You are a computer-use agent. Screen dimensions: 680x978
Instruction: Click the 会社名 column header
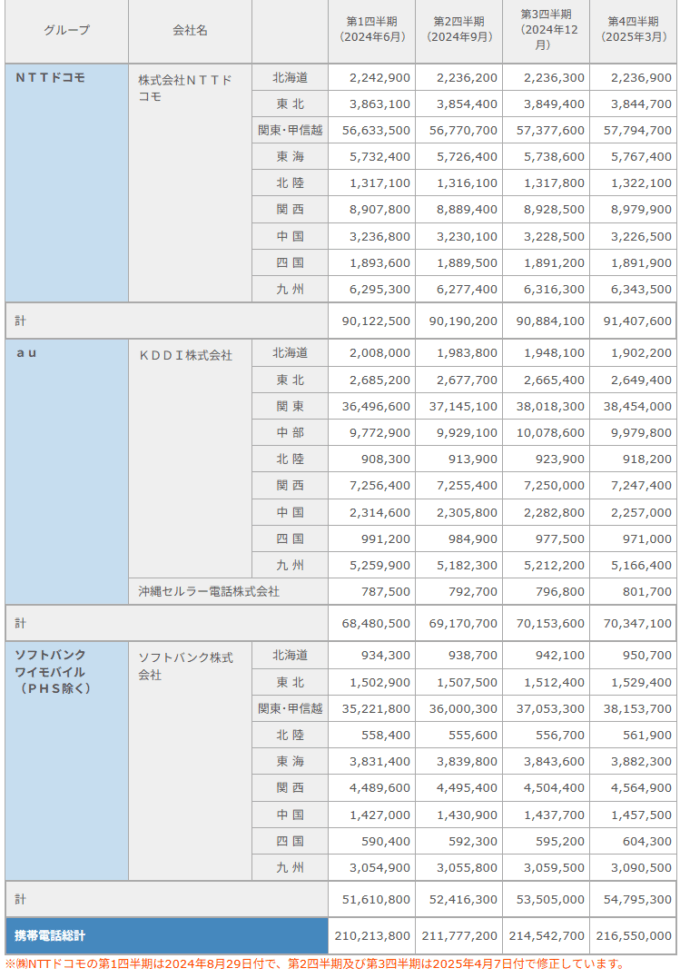point(190,30)
